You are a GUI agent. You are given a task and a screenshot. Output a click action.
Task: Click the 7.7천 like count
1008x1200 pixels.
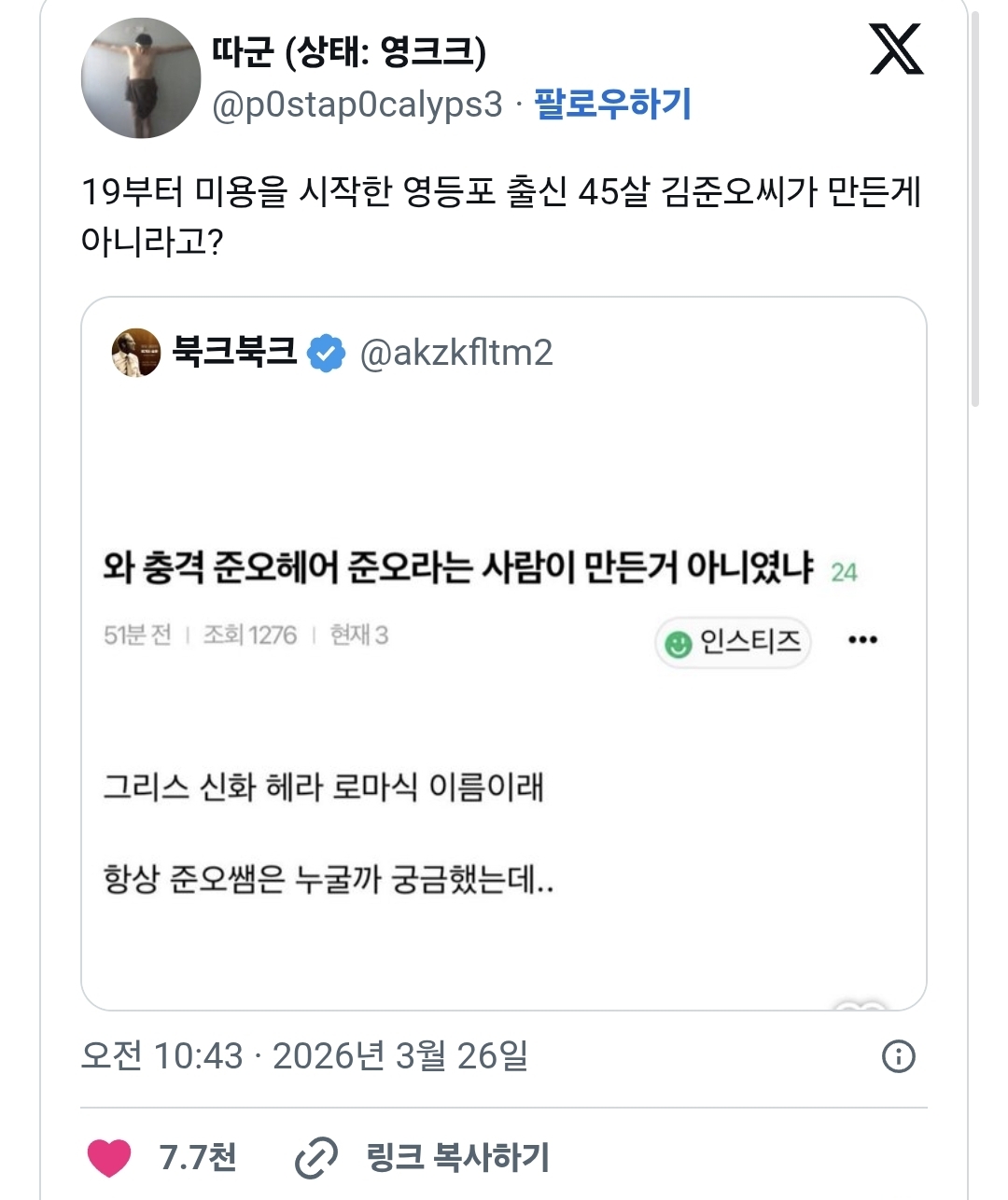coord(198,1157)
